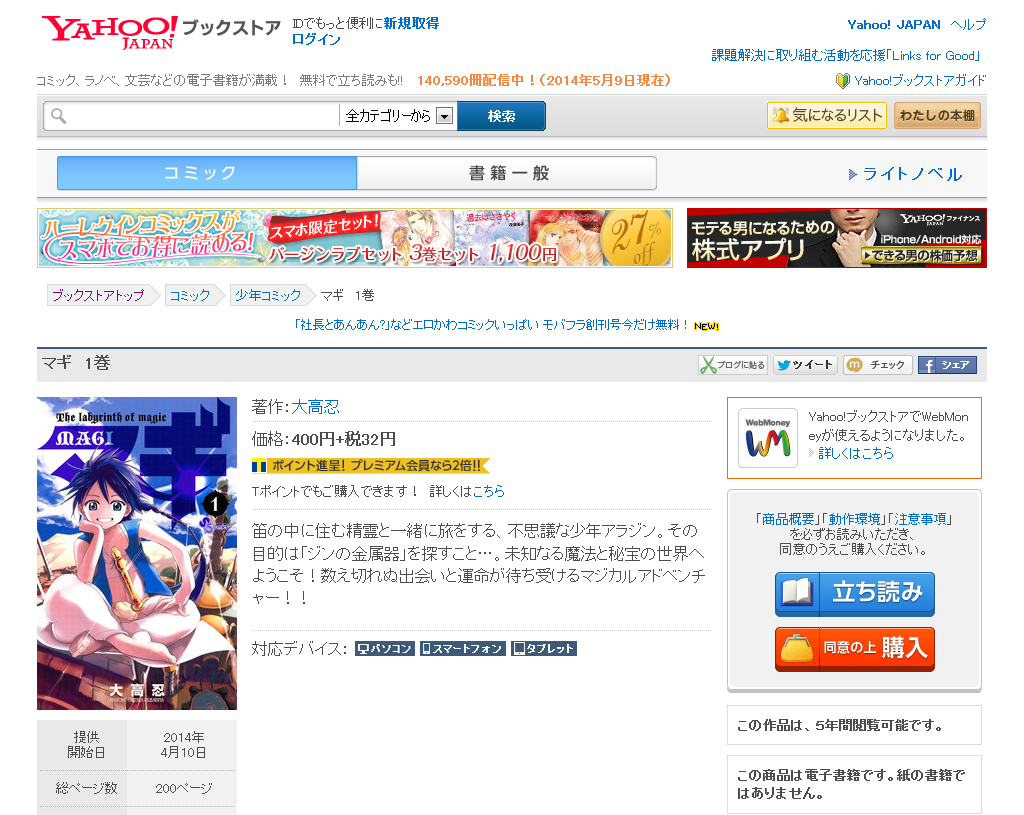Click author 大高忍 link

coord(315,407)
